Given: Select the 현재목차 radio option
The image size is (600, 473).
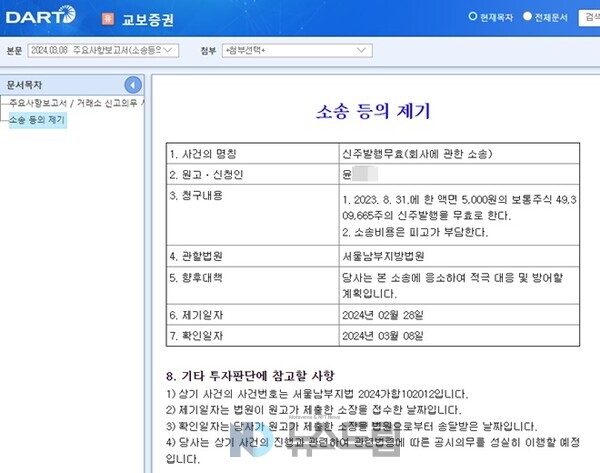Looking at the screenshot, I should coord(473,16).
